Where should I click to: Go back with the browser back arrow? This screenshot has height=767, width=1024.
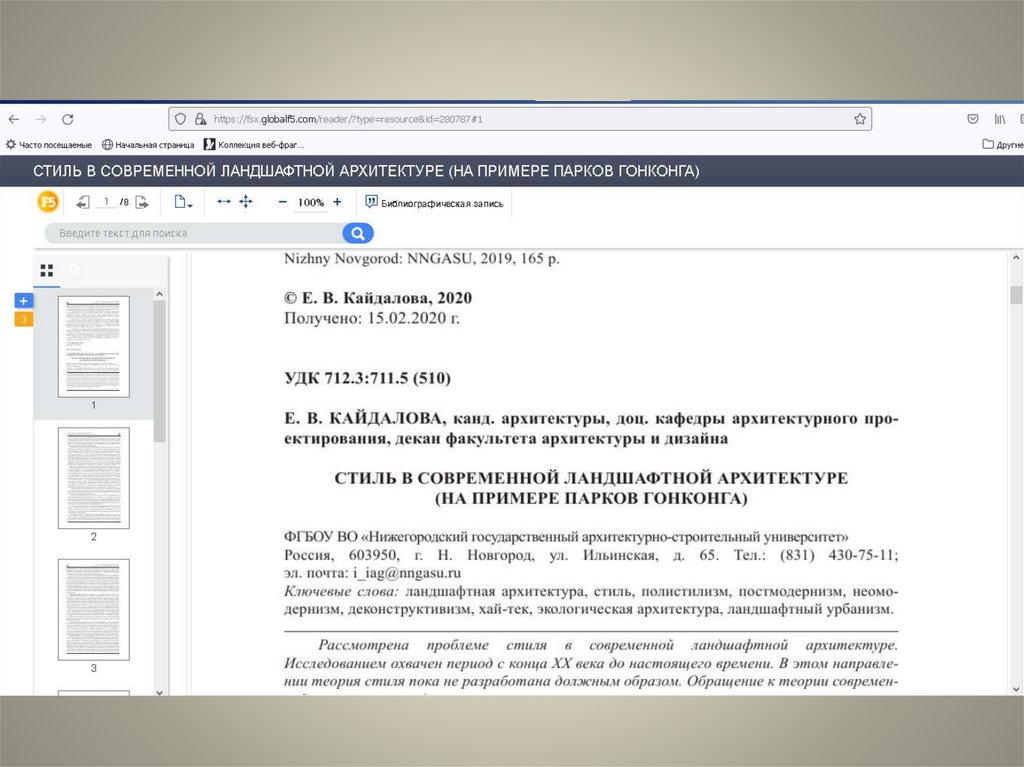tap(14, 120)
